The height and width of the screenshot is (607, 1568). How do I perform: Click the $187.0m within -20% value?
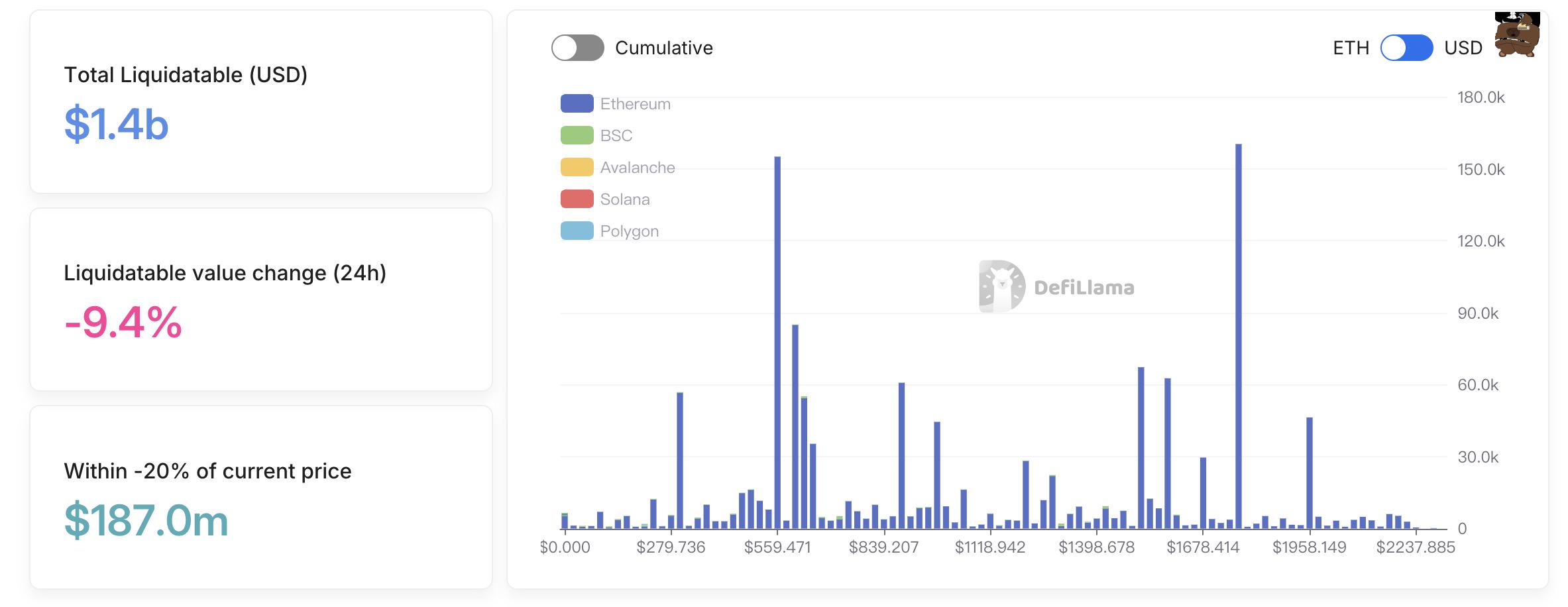tap(146, 520)
